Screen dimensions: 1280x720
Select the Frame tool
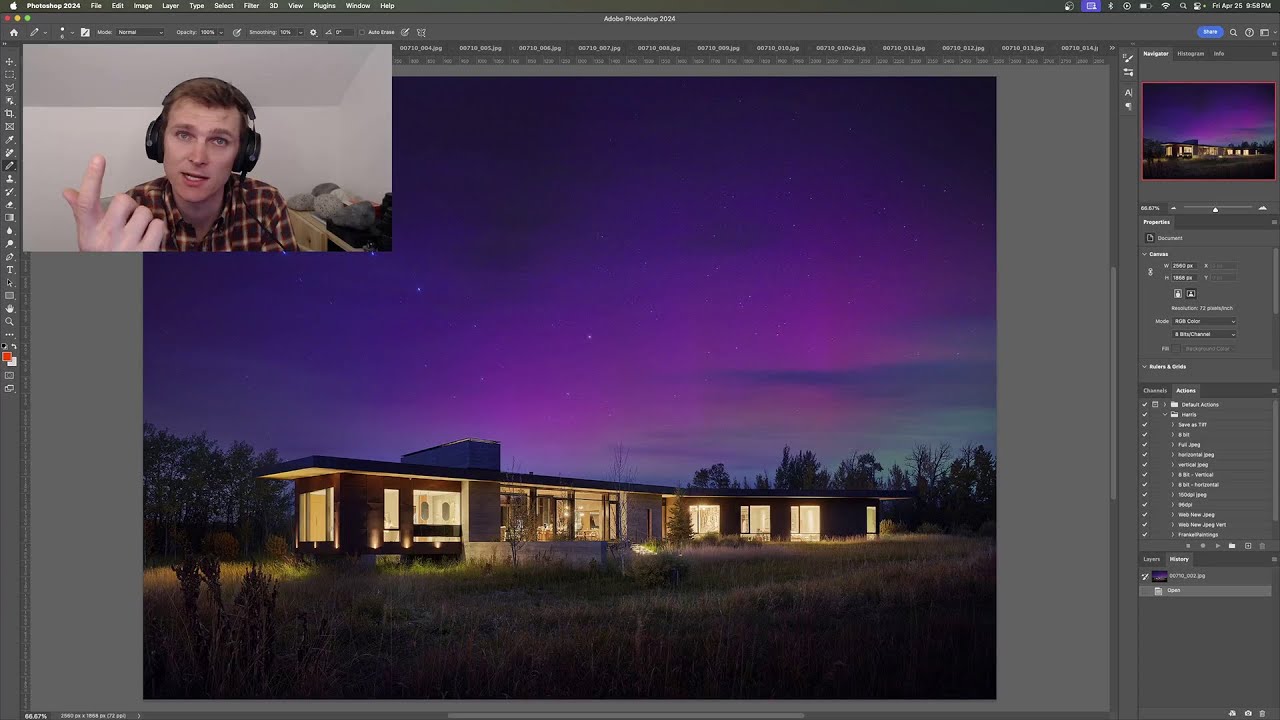[10, 127]
